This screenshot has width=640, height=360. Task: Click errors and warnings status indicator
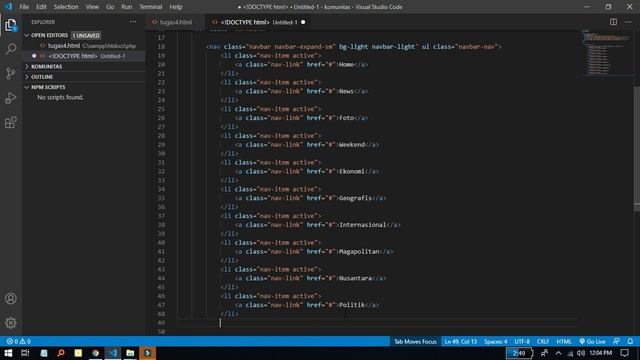click(18, 342)
